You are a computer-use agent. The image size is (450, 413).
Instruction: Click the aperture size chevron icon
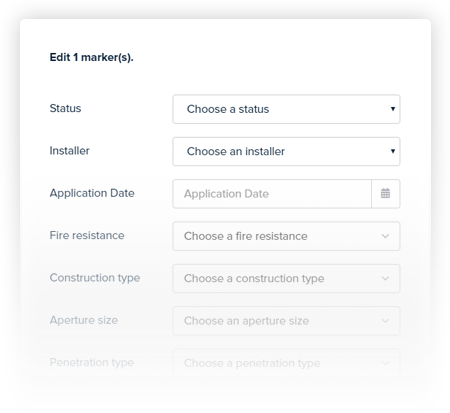(x=385, y=321)
